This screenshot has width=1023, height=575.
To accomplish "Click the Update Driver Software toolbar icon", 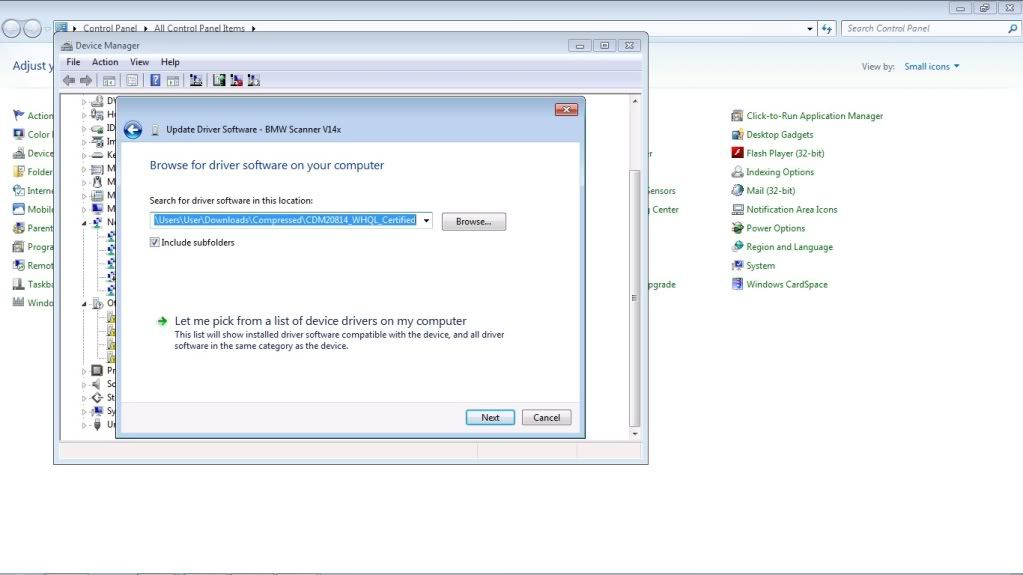I will pos(219,80).
